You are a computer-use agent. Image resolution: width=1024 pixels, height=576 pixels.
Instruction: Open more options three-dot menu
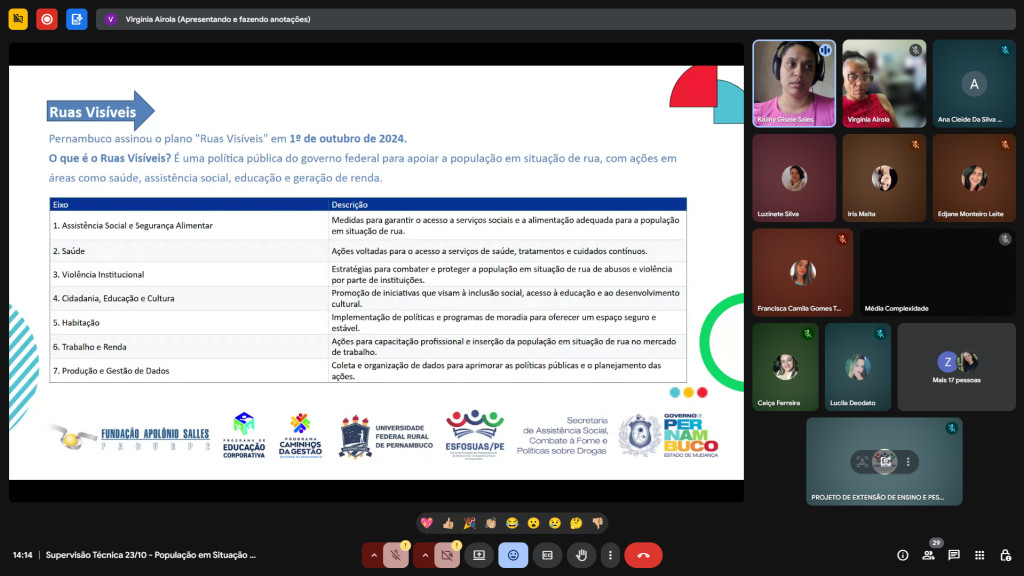tap(609, 555)
